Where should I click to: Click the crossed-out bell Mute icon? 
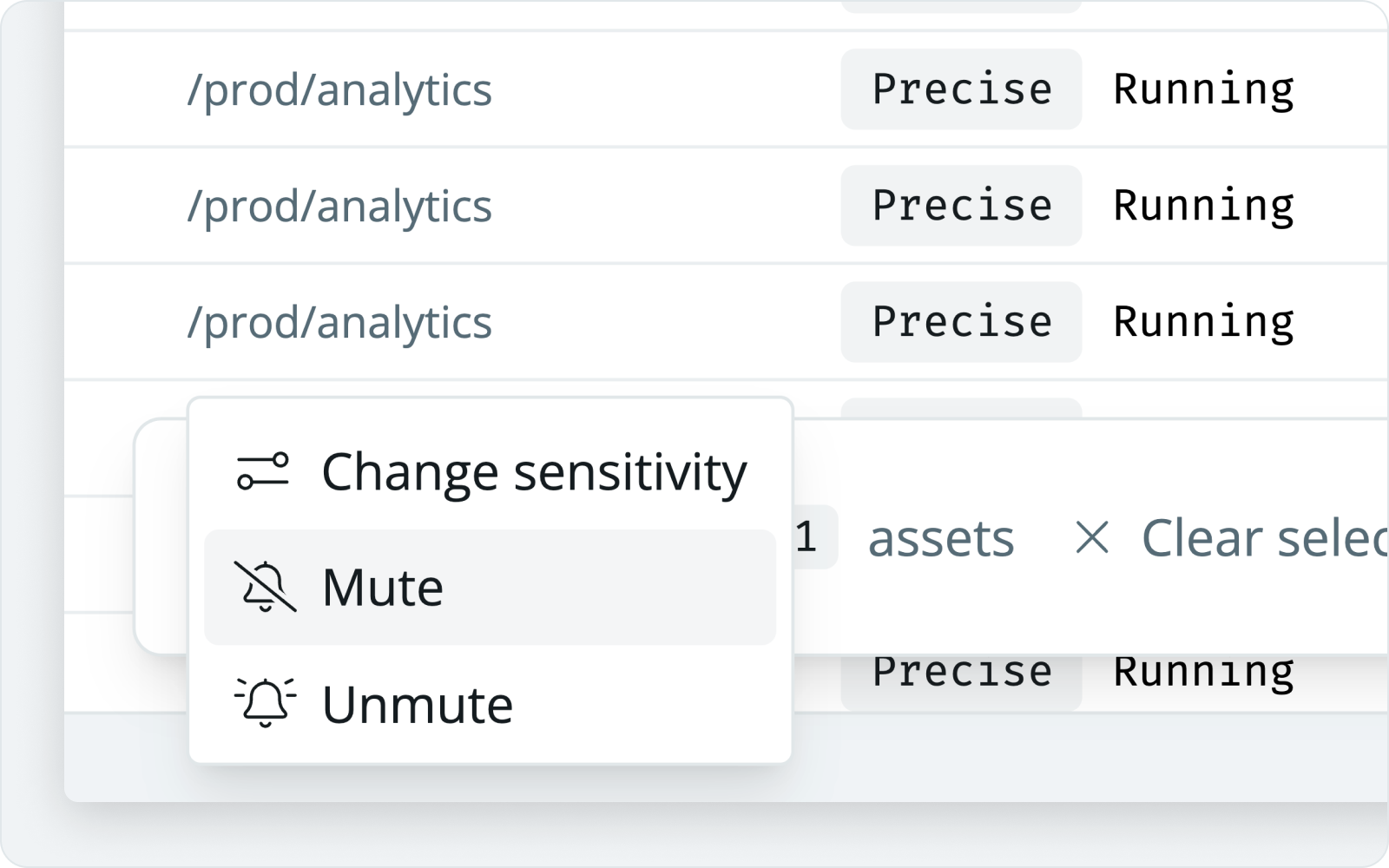tap(265, 587)
